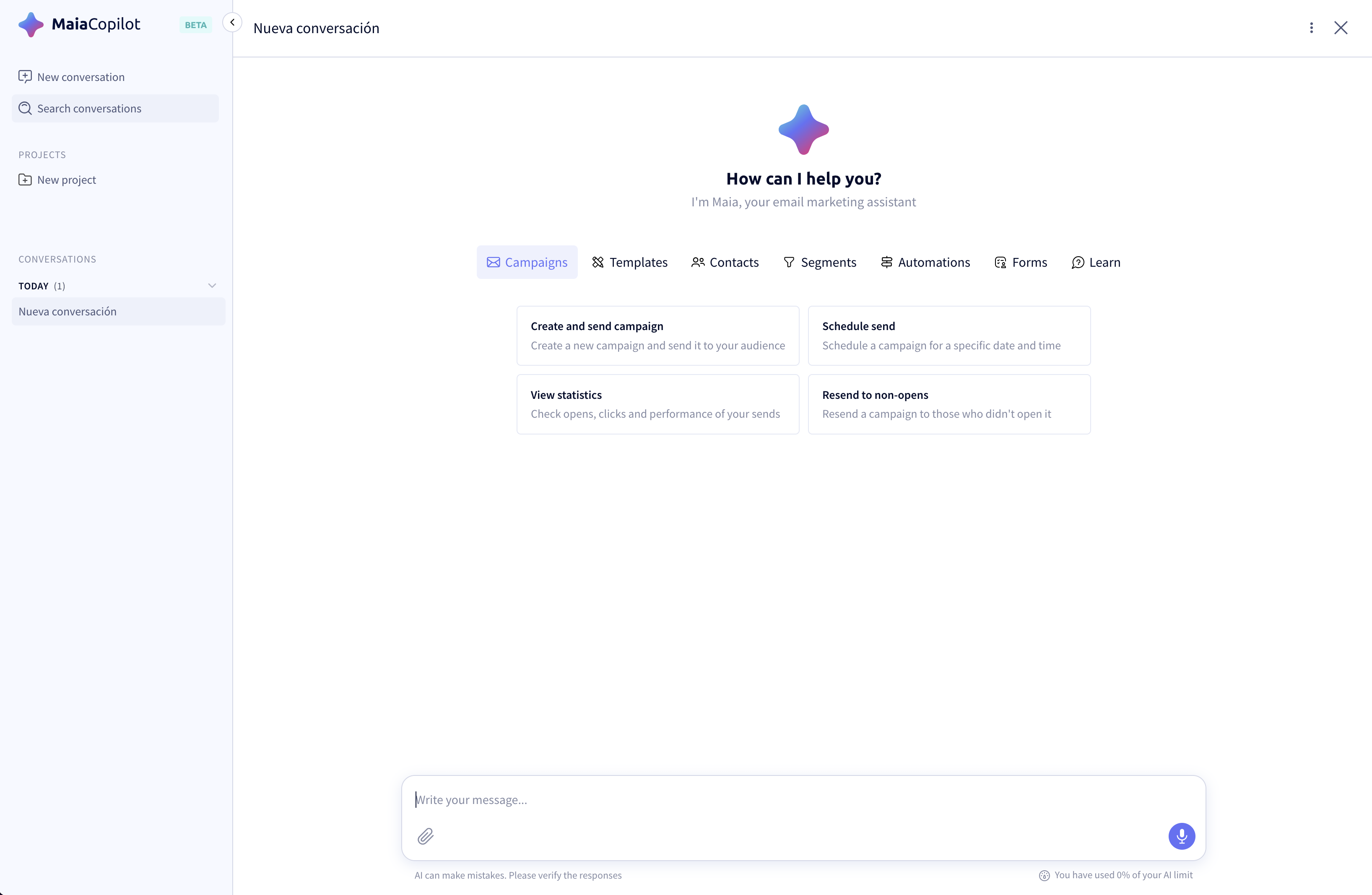The width and height of the screenshot is (1372, 895).
Task: Click the New conversation plus-chat icon
Action: tap(25, 77)
